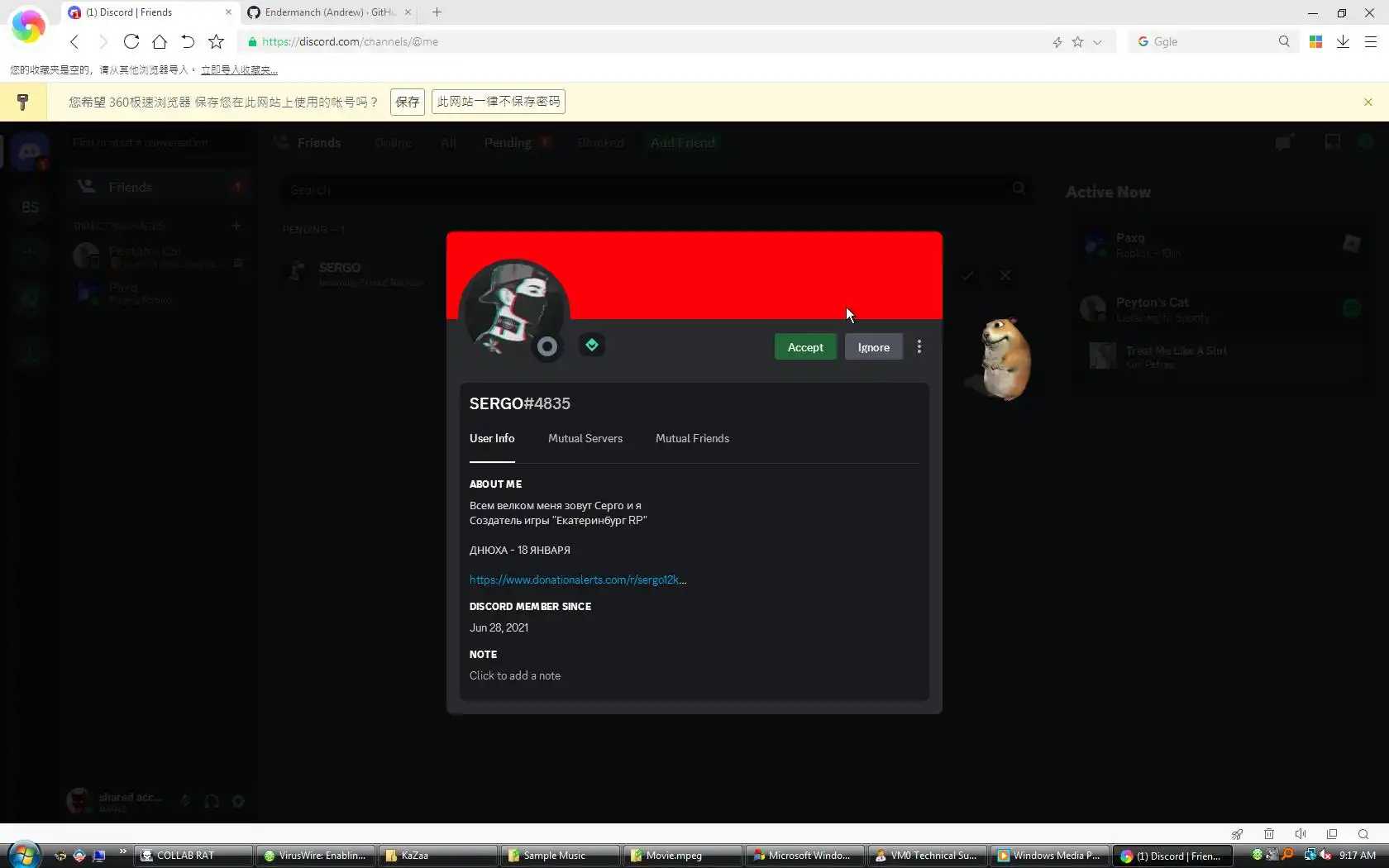Viewport: 1389px width, 868px height.
Task: Switch to the Endermanch GitHub browser tab
Action: coord(329,12)
